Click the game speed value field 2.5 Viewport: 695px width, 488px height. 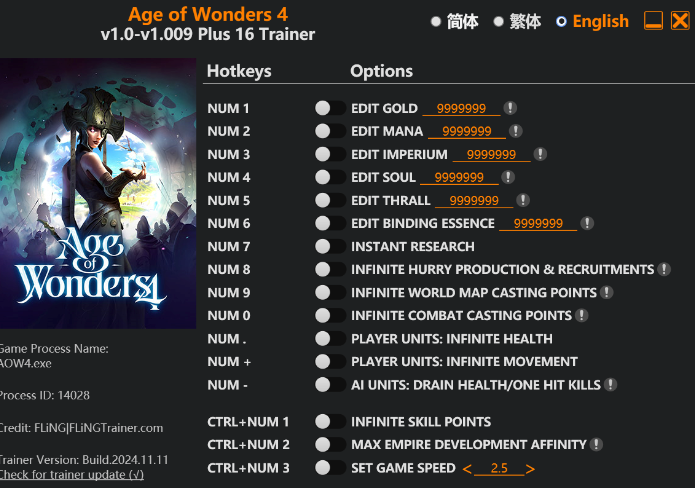click(x=499, y=468)
